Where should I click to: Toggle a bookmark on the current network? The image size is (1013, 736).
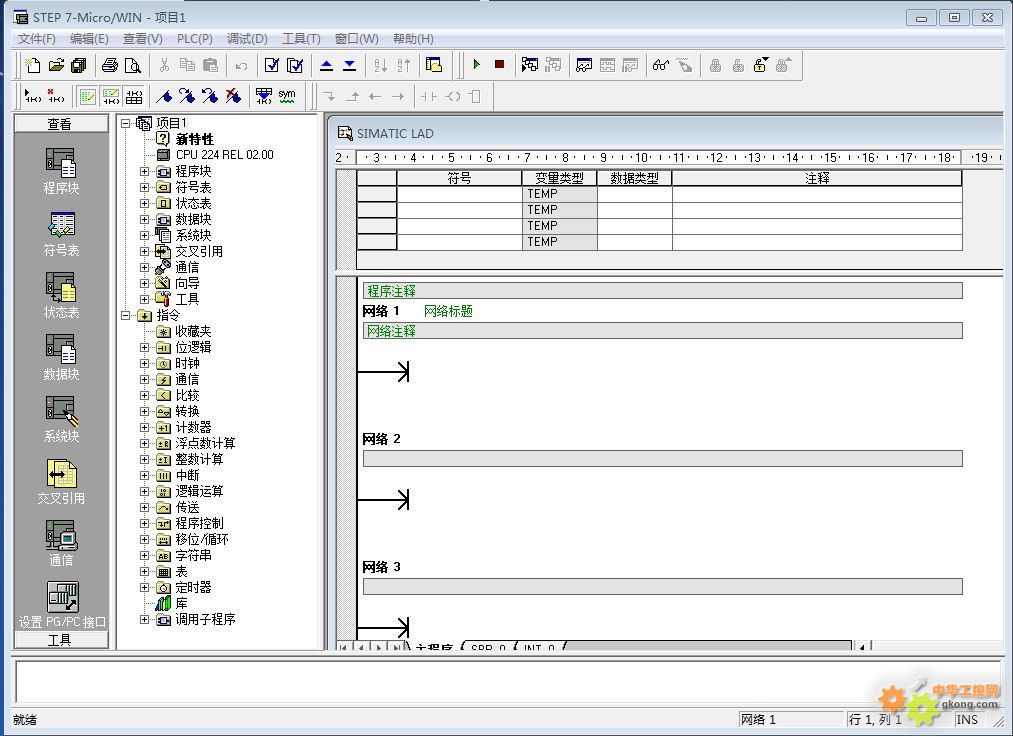(164, 96)
